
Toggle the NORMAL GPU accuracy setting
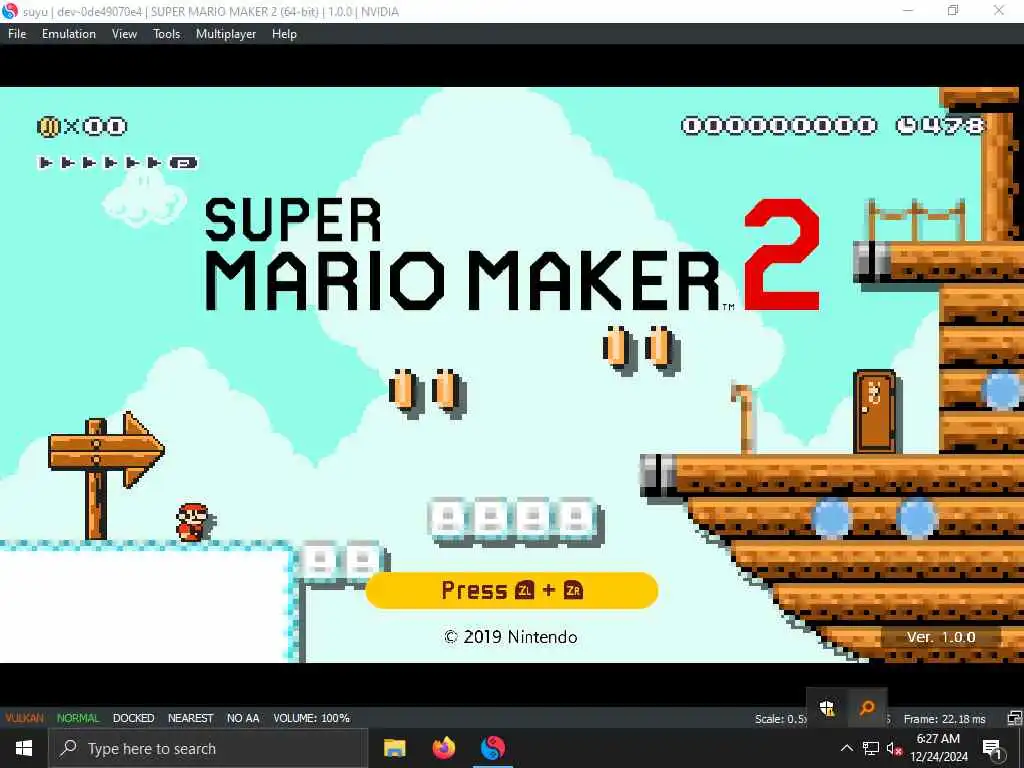coord(78,718)
